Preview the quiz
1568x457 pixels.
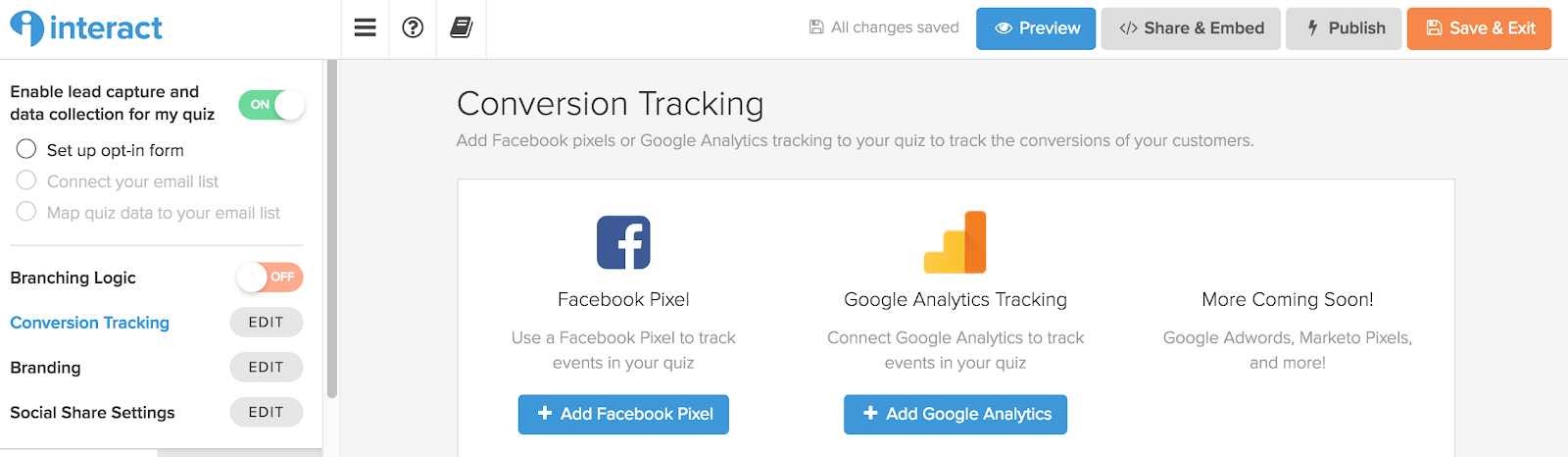tap(1036, 28)
